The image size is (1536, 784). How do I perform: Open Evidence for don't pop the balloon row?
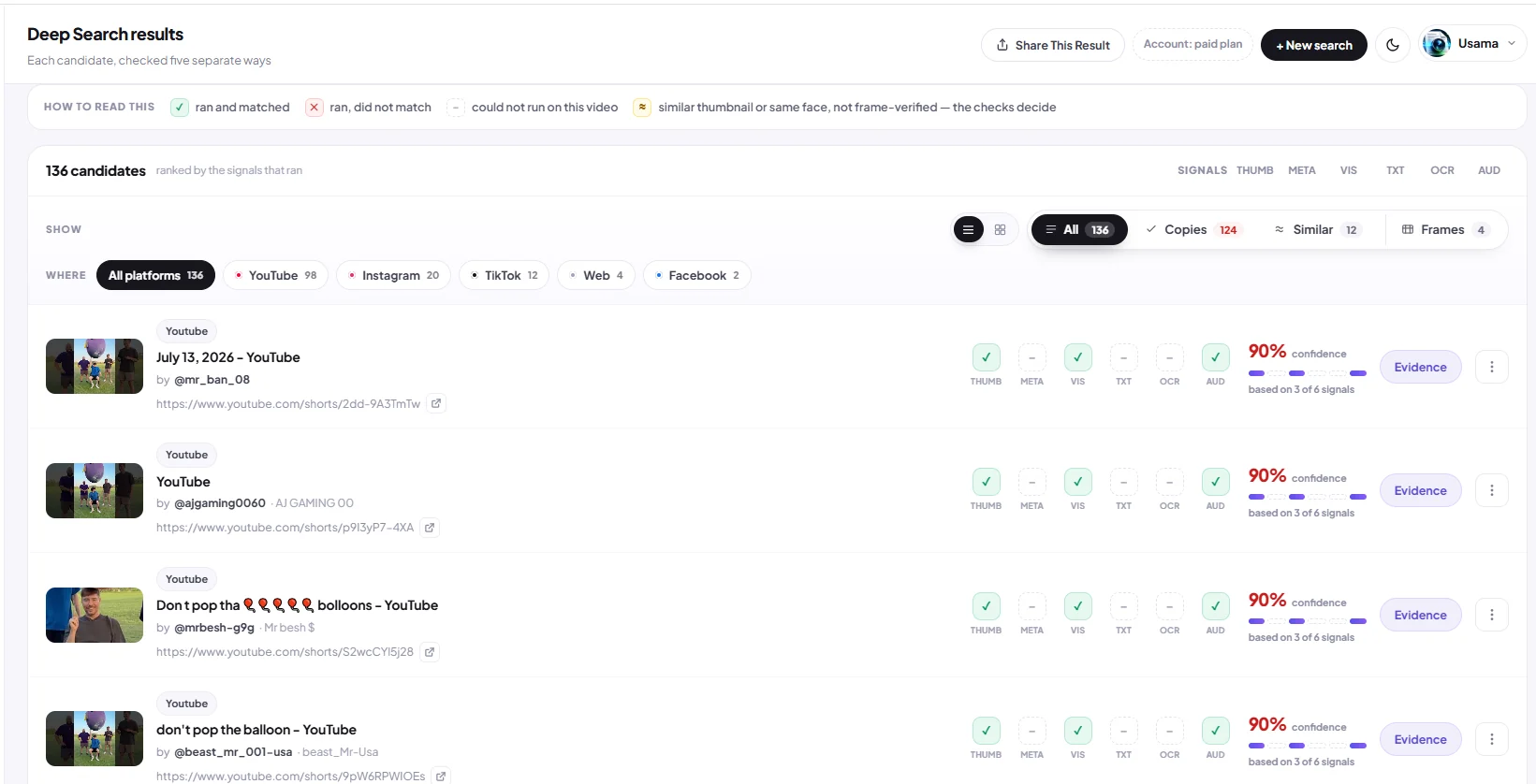tap(1420, 739)
